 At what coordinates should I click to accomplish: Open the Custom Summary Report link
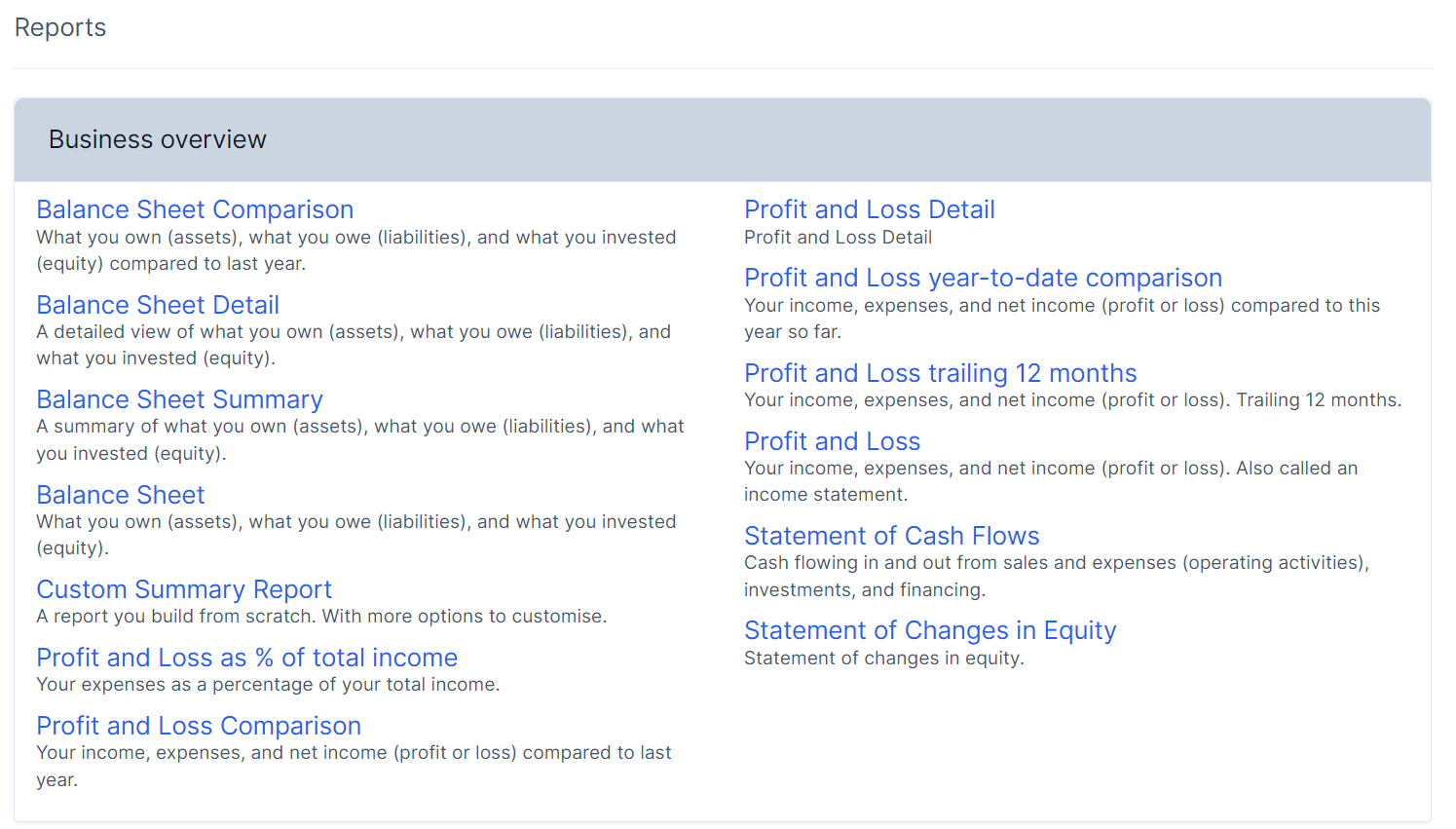click(x=184, y=589)
